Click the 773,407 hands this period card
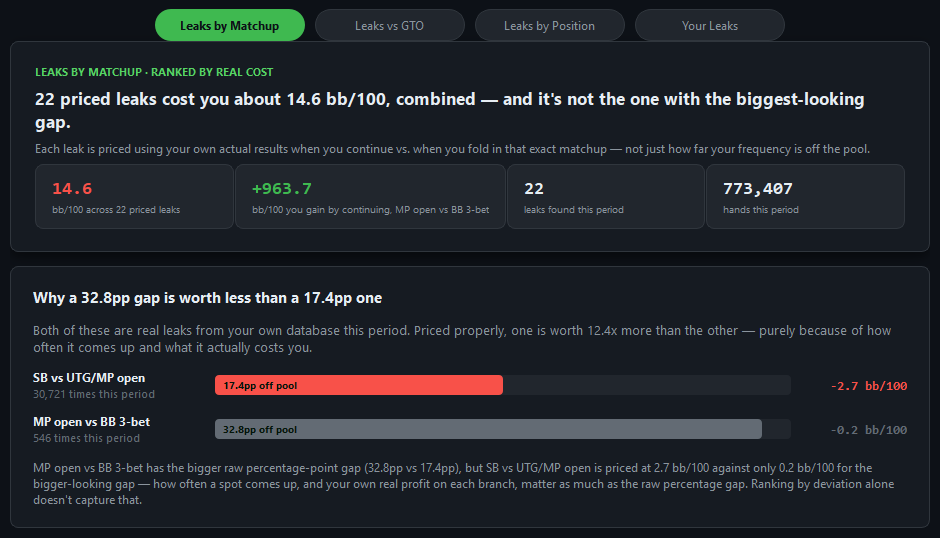 (x=805, y=197)
